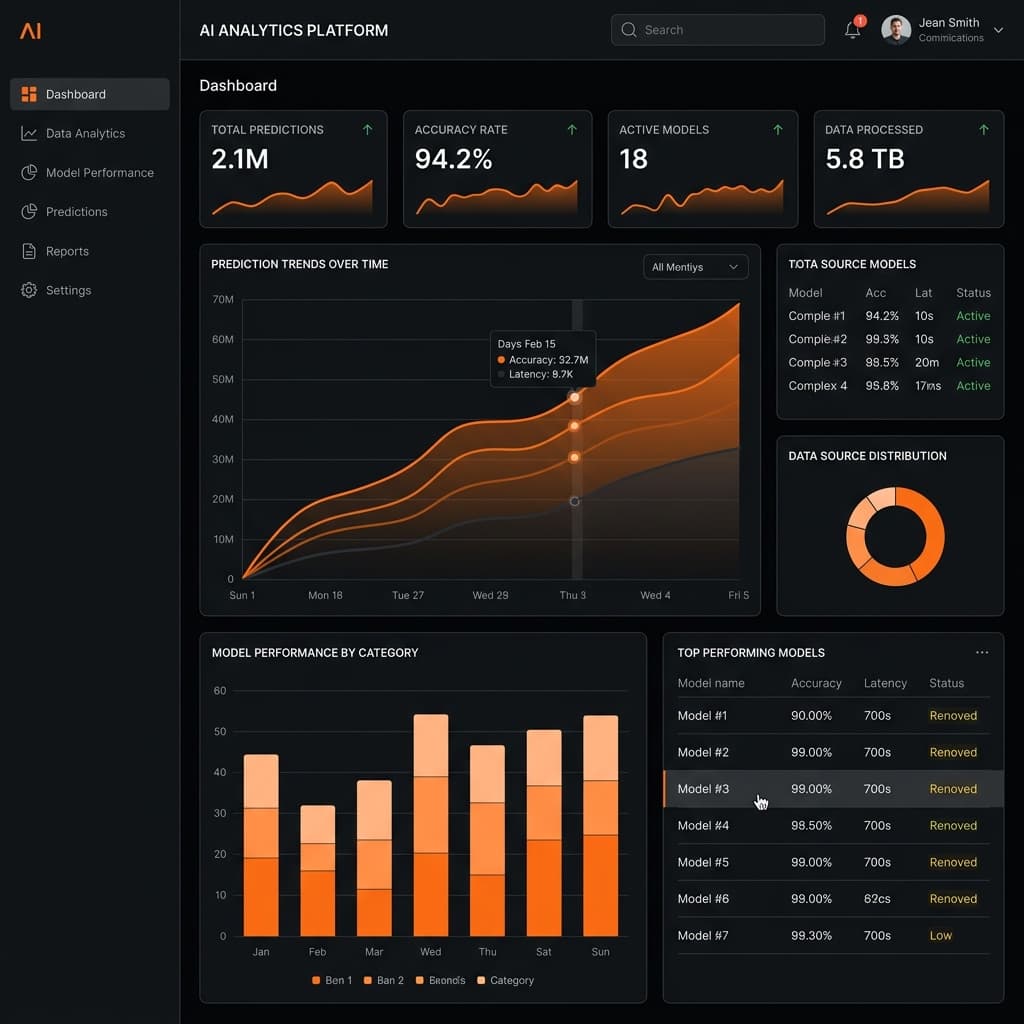Click the Feb stacked bar

(317, 871)
